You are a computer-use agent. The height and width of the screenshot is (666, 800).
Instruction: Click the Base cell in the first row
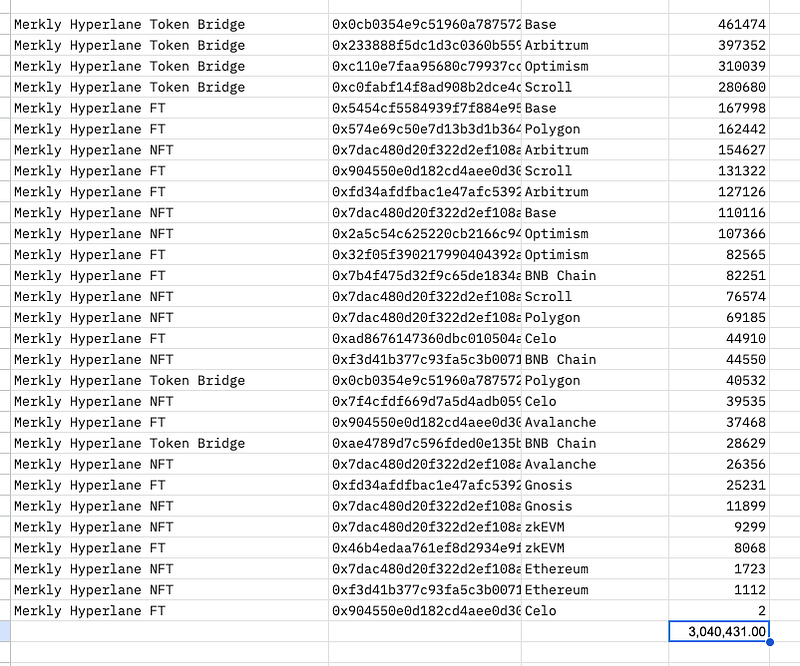595,24
